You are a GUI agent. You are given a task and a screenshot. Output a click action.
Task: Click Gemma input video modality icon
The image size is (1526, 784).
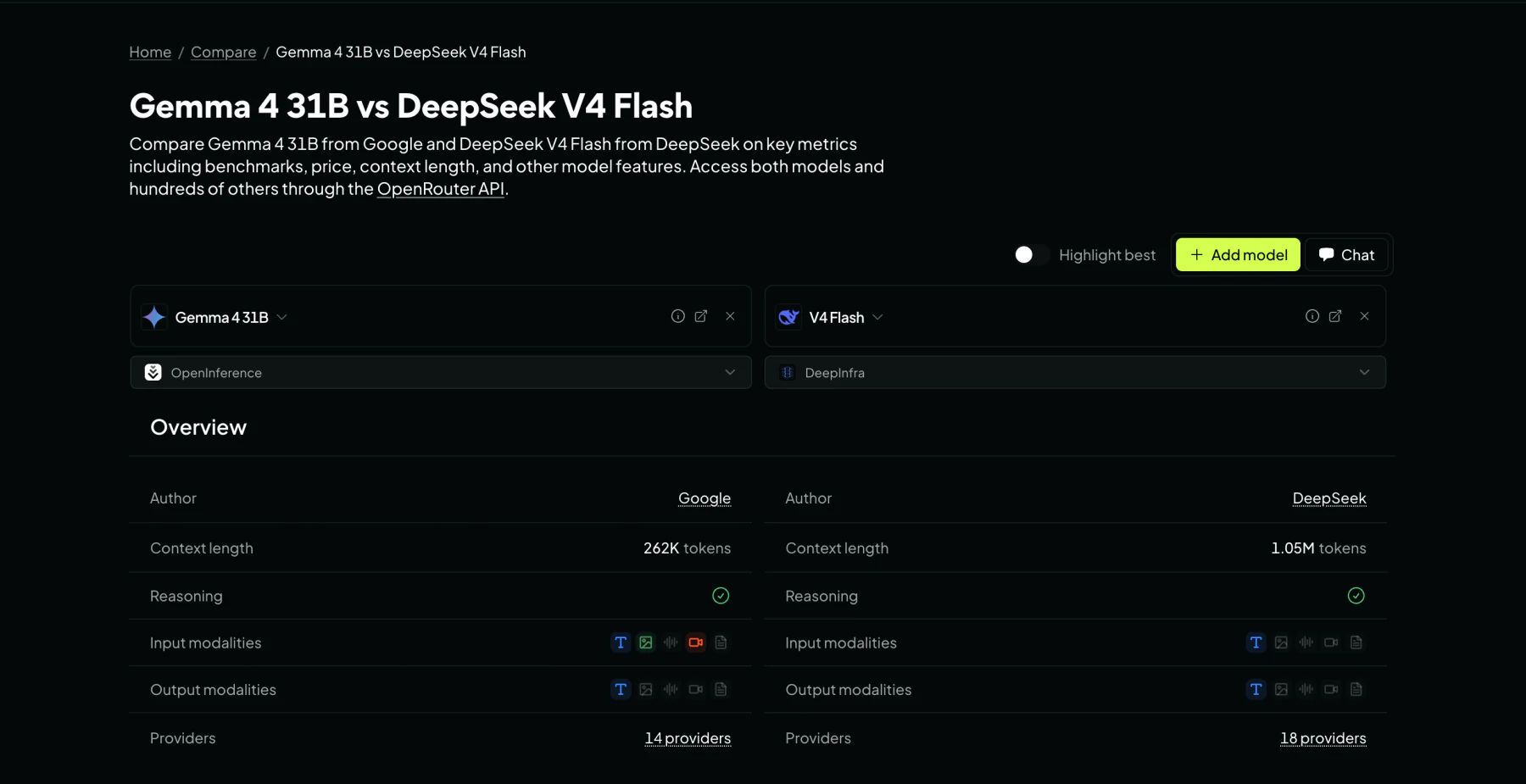point(696,642)
